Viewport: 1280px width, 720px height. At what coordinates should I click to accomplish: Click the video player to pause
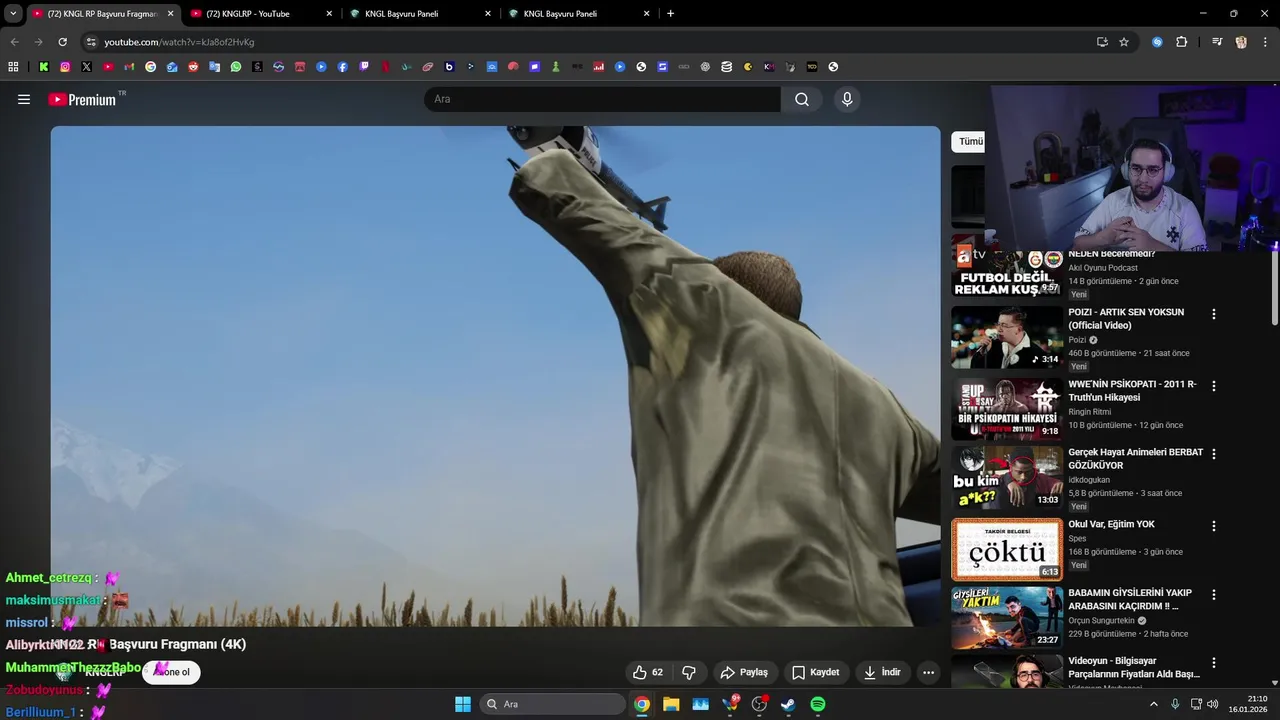click(x=495, y=376)
